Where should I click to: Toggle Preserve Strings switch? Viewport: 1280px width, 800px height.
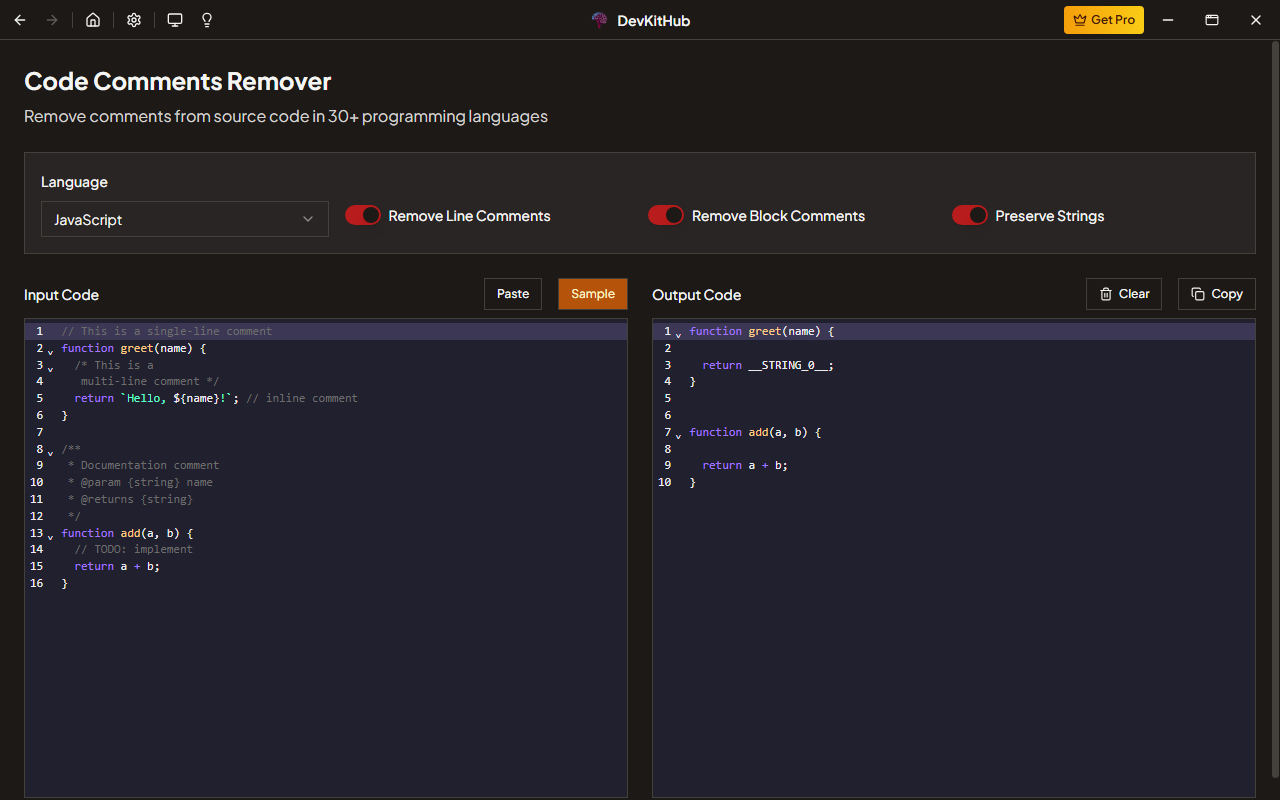(x=970, y=216)
